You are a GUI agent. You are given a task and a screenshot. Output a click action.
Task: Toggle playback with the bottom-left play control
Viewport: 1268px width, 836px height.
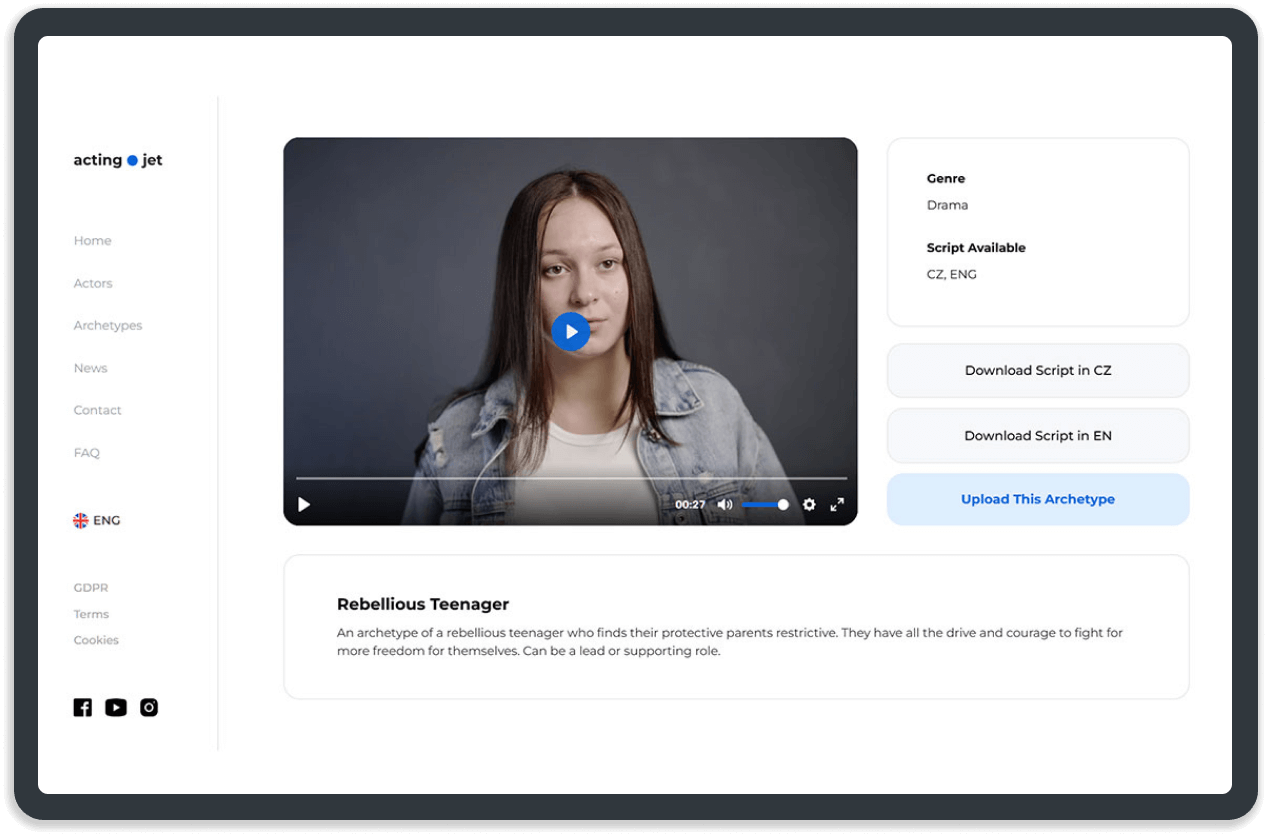303,505
